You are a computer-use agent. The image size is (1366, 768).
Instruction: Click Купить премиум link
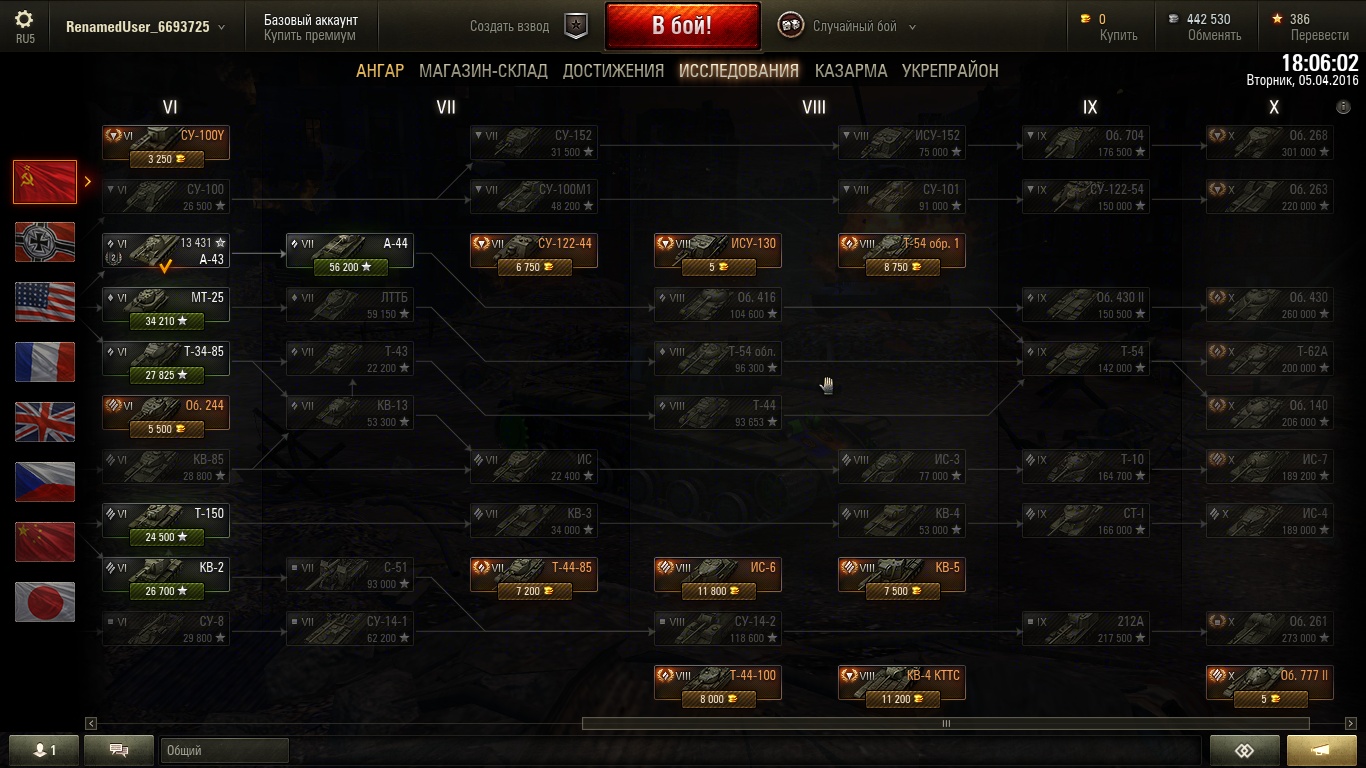pyautogui.click(x=310, y=36)
